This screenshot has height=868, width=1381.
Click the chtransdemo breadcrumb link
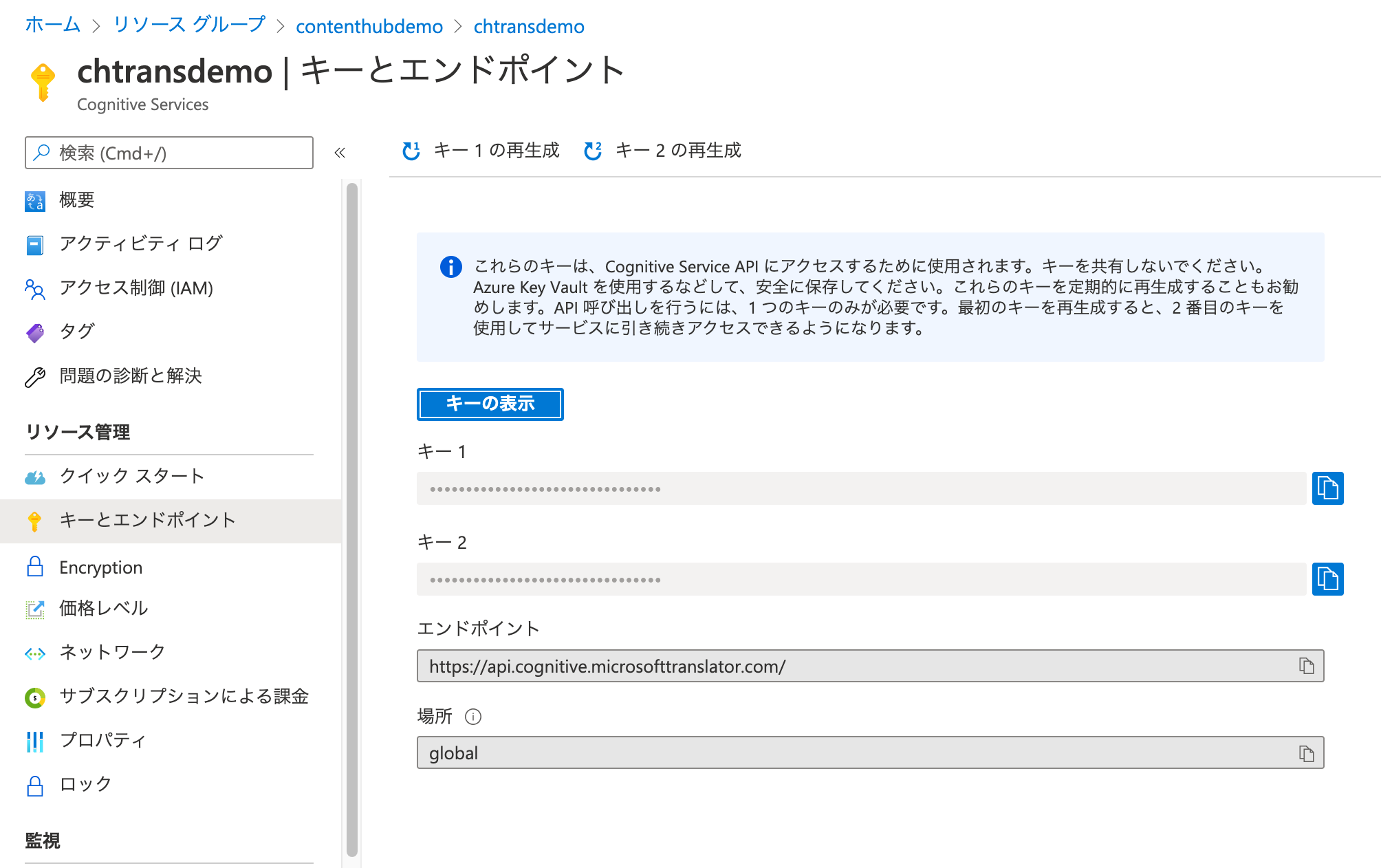(529, 26)
